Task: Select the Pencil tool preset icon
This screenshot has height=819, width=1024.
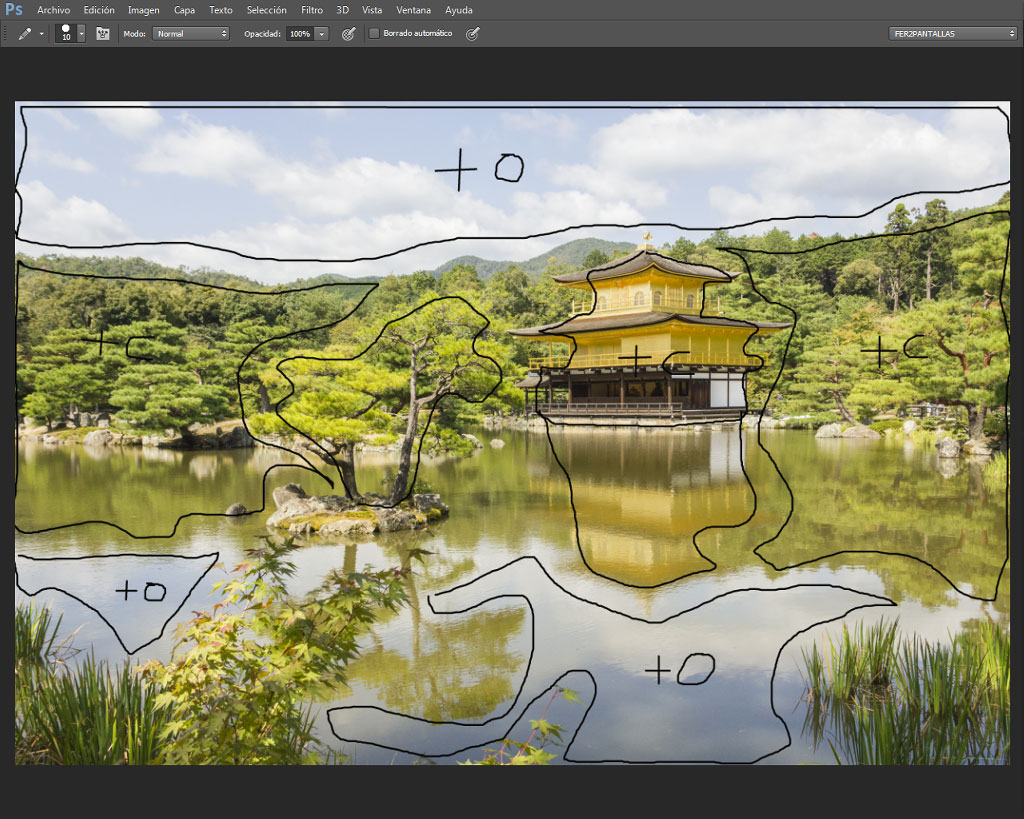Action: 25,34
